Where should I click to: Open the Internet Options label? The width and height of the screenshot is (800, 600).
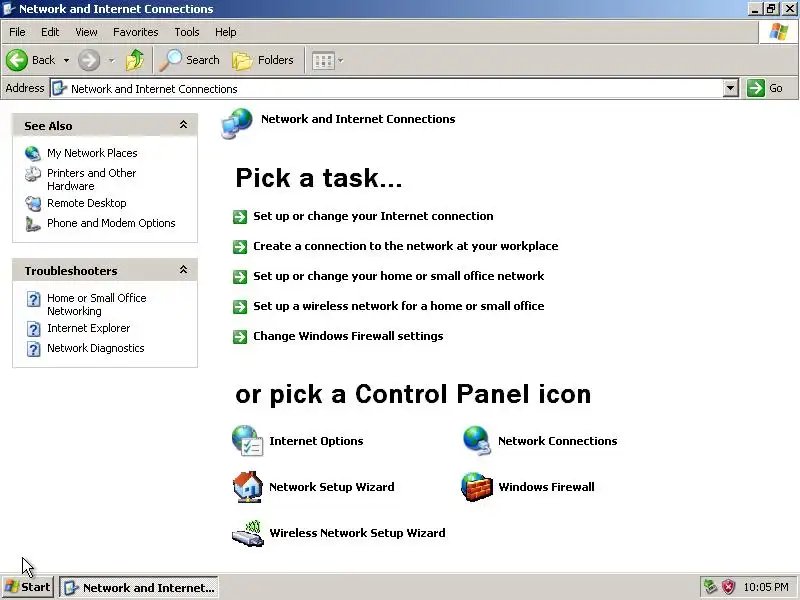[x=316, y=441]
